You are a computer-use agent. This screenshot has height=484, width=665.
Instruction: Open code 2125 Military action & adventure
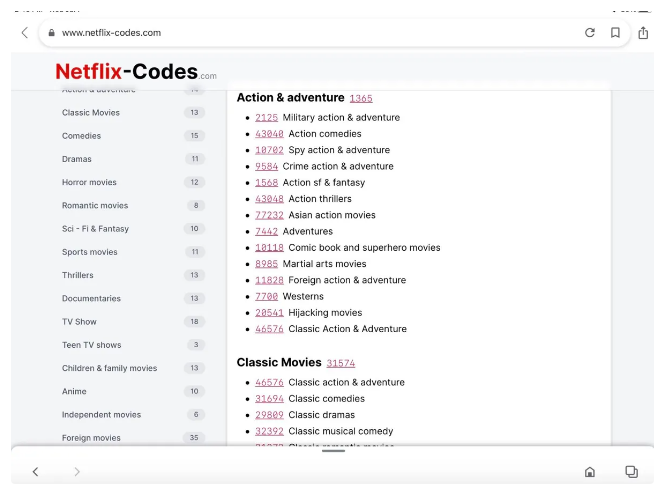(x=266, y=118)
